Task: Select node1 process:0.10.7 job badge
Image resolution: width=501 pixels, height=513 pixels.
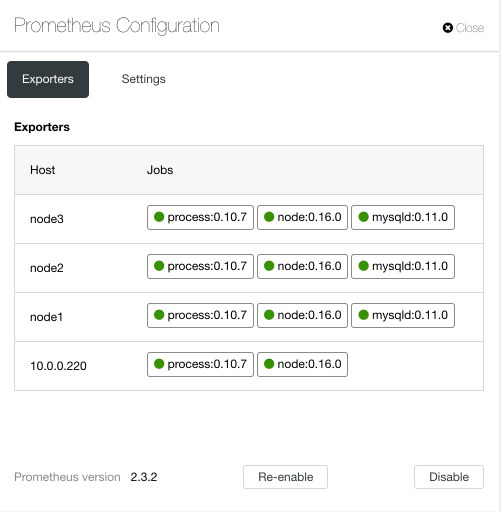Action: (200, 315)
